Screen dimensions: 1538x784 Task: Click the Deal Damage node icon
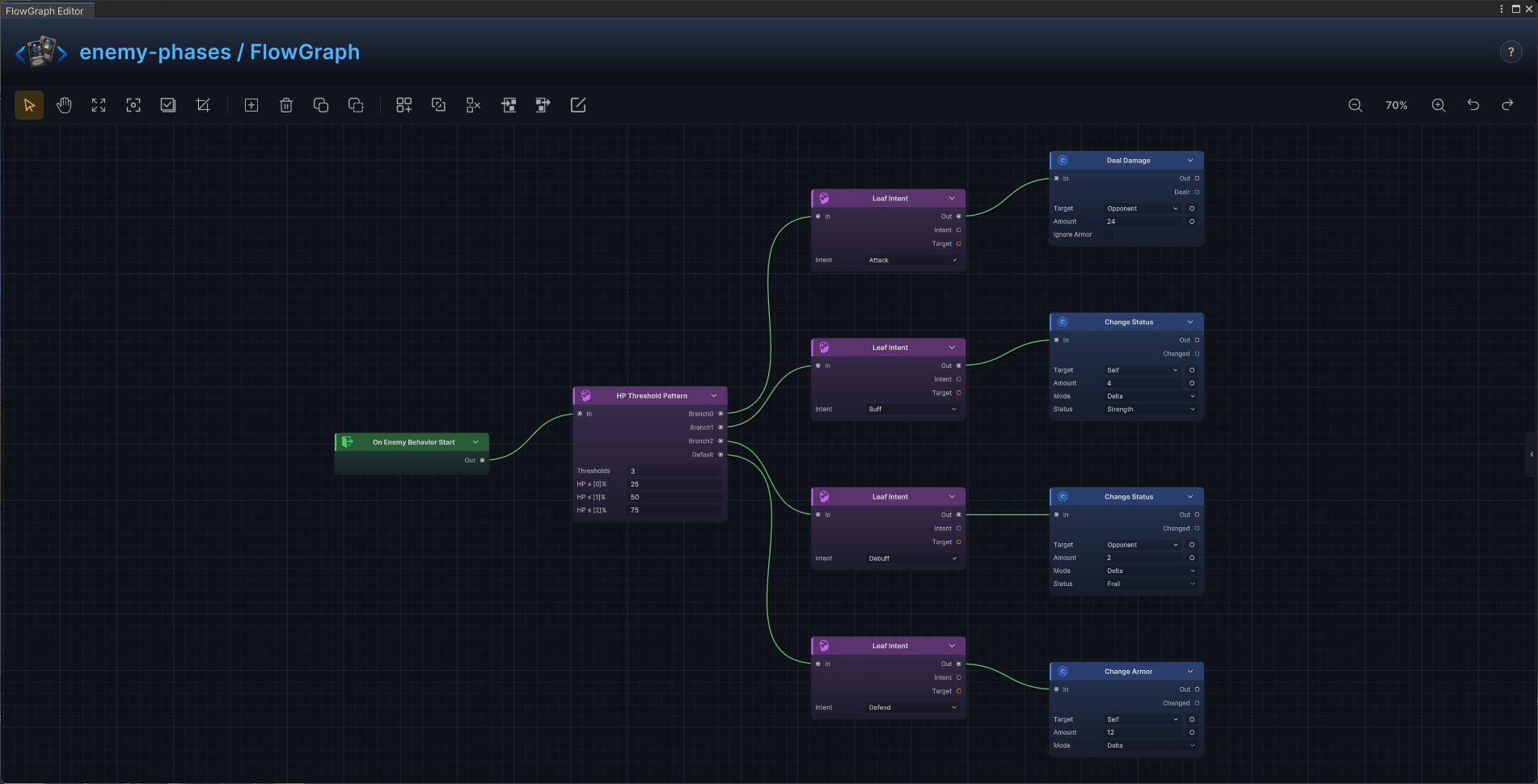(x=1063, y=160)
